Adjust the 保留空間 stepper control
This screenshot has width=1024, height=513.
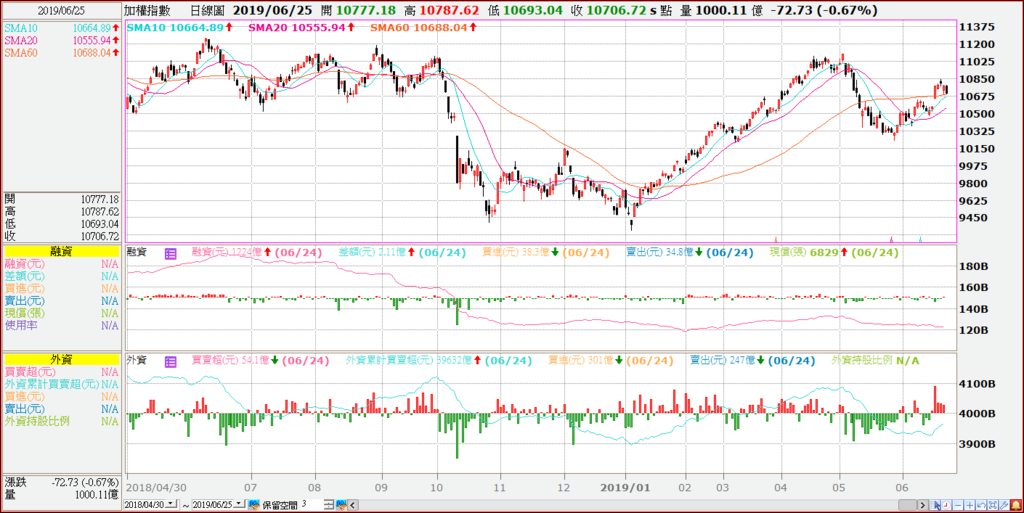329,505
